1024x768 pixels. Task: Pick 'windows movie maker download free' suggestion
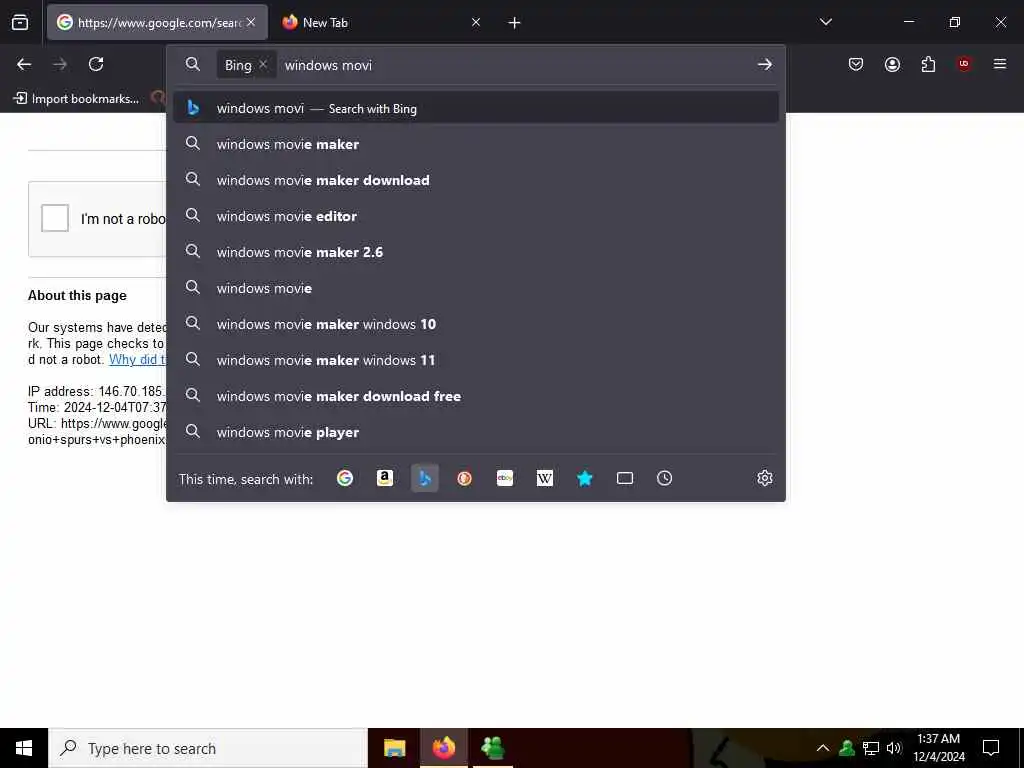tap(475, 396)
